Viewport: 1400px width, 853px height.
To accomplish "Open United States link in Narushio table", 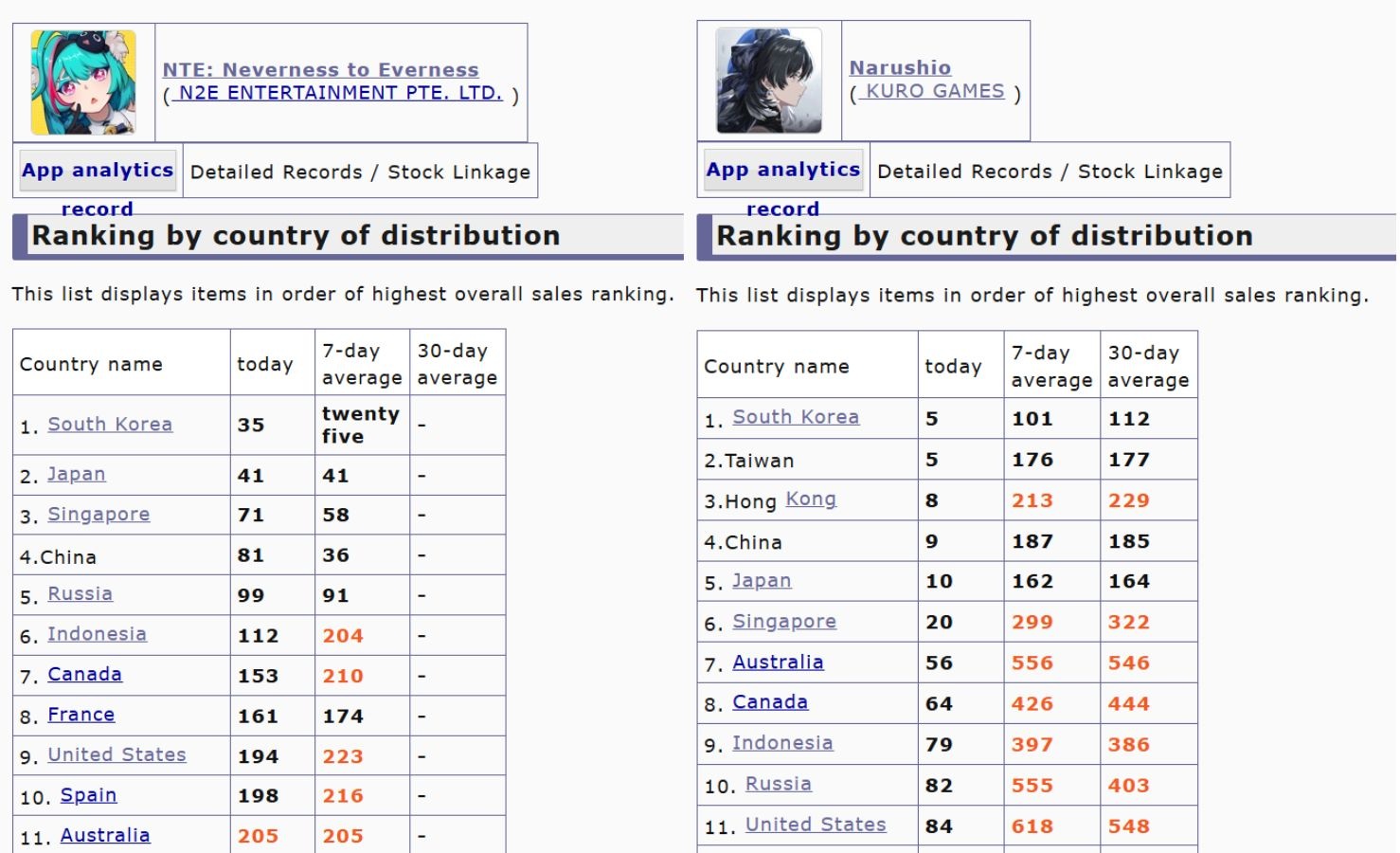I will pyautogui.click(x=816, y=825).
